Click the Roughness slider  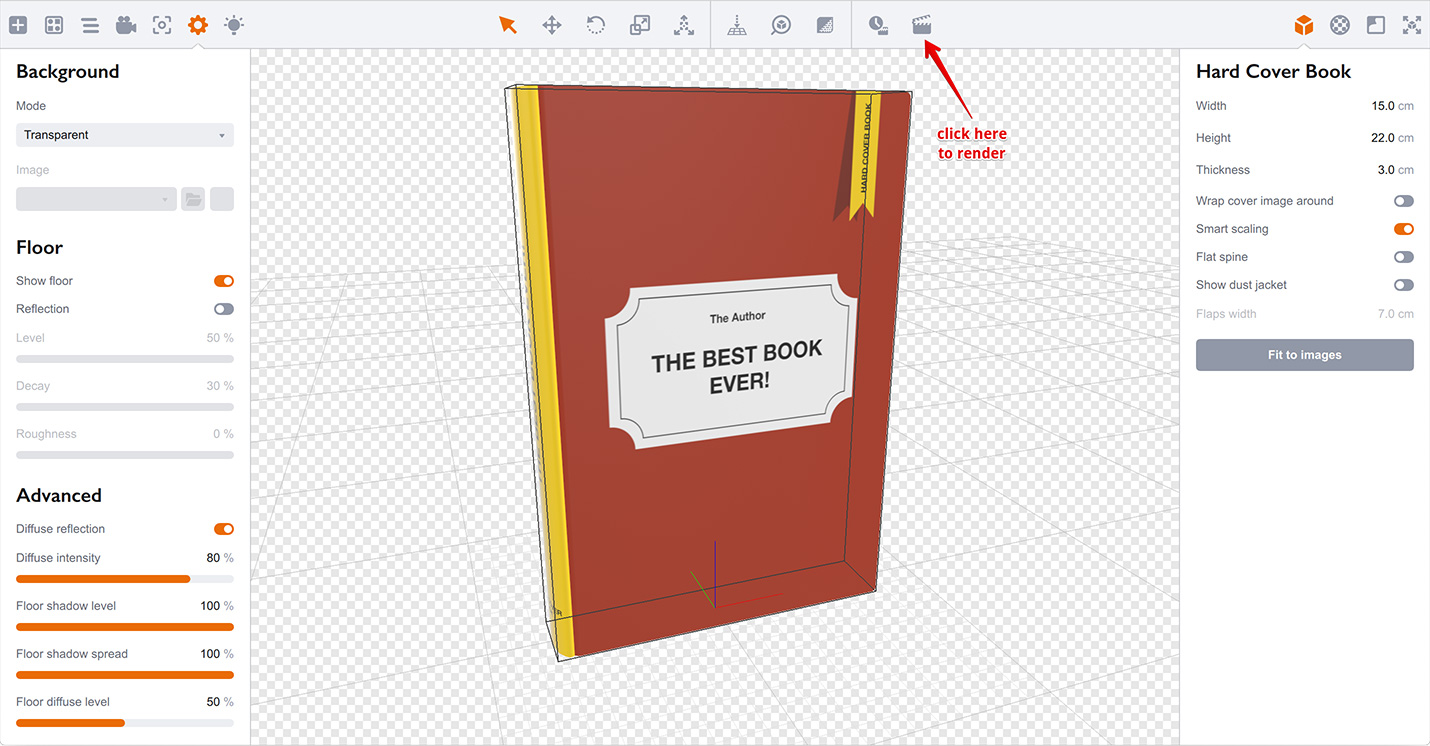coord(125,455)
